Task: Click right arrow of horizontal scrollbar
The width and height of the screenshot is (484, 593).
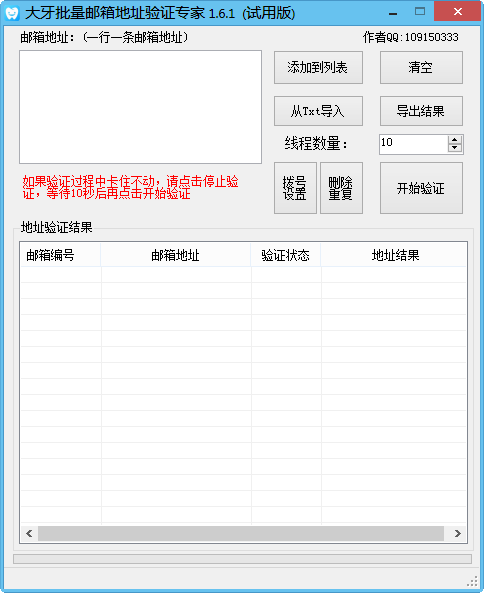Action: [x=458, y=533]
